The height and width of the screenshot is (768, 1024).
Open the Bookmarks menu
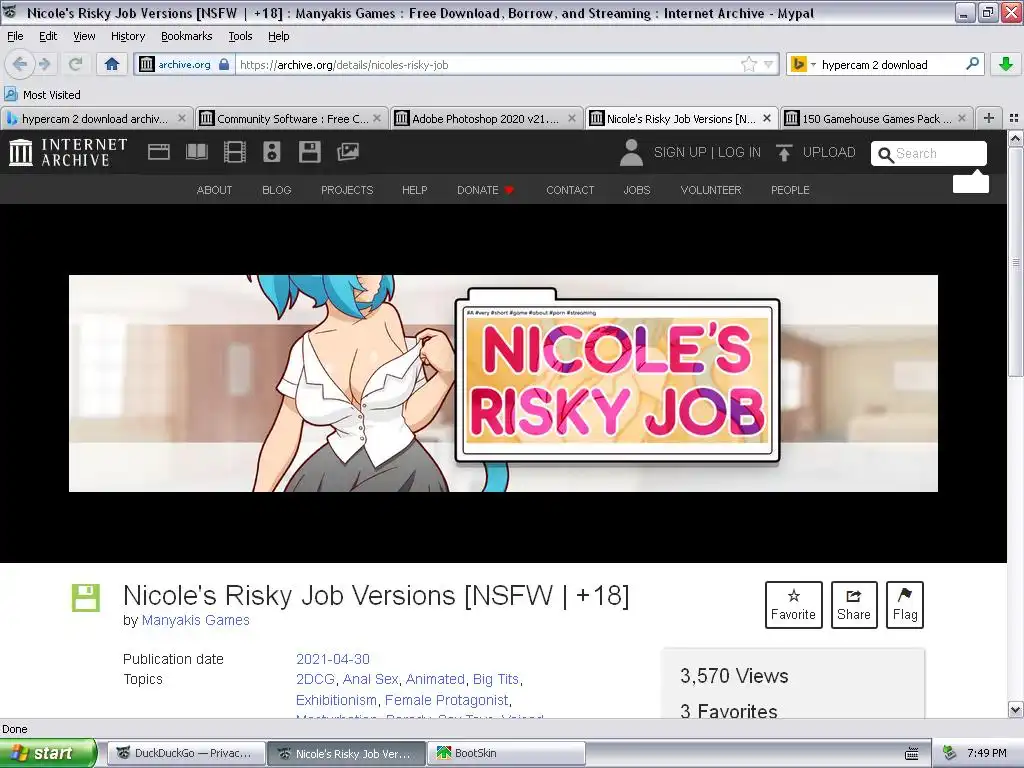[x=187, y=37]
